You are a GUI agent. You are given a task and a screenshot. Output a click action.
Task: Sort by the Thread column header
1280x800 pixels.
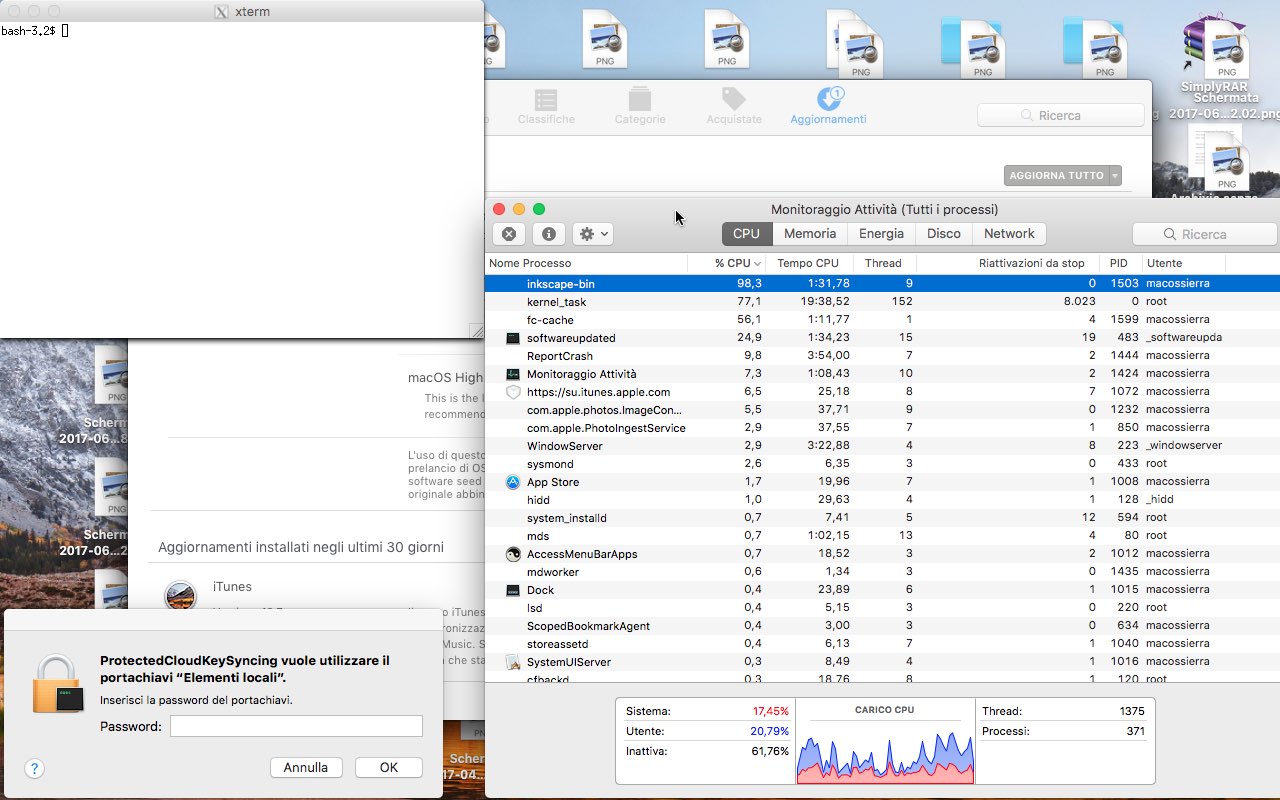coord(884,263)
